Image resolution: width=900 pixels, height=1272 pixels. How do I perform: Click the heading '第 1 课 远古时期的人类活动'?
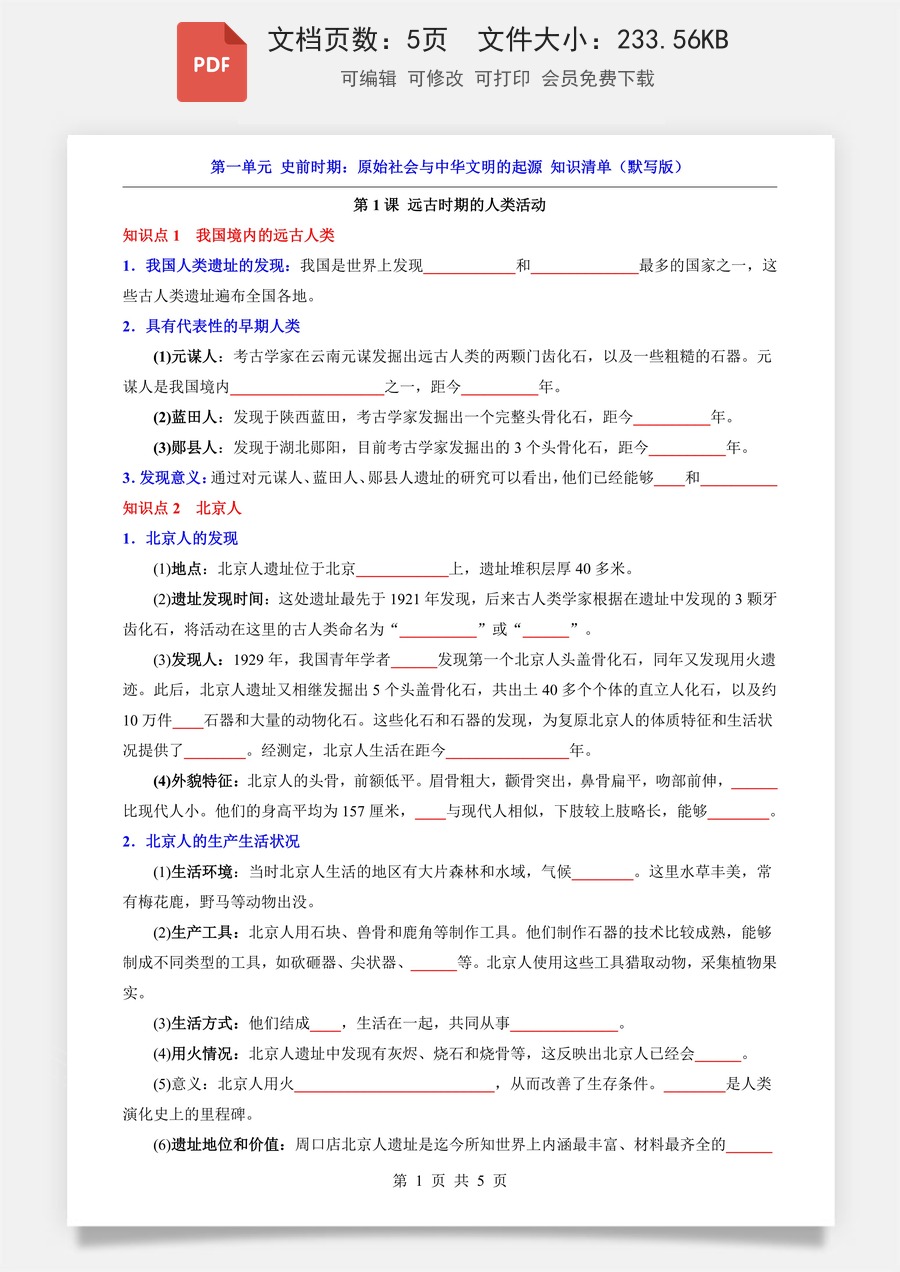click(450, 206)
